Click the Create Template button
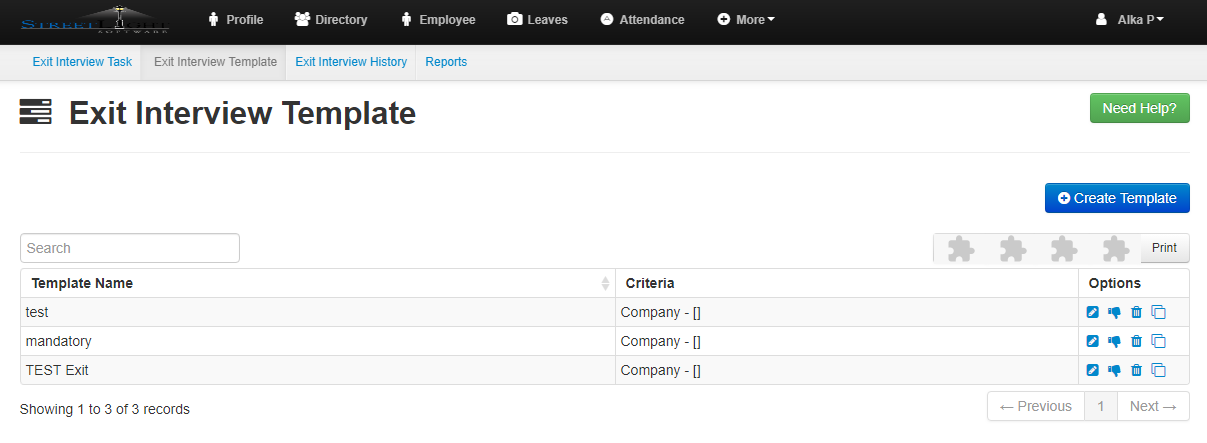Viewport: 1207px width, 443px height. pos(1117,198)
